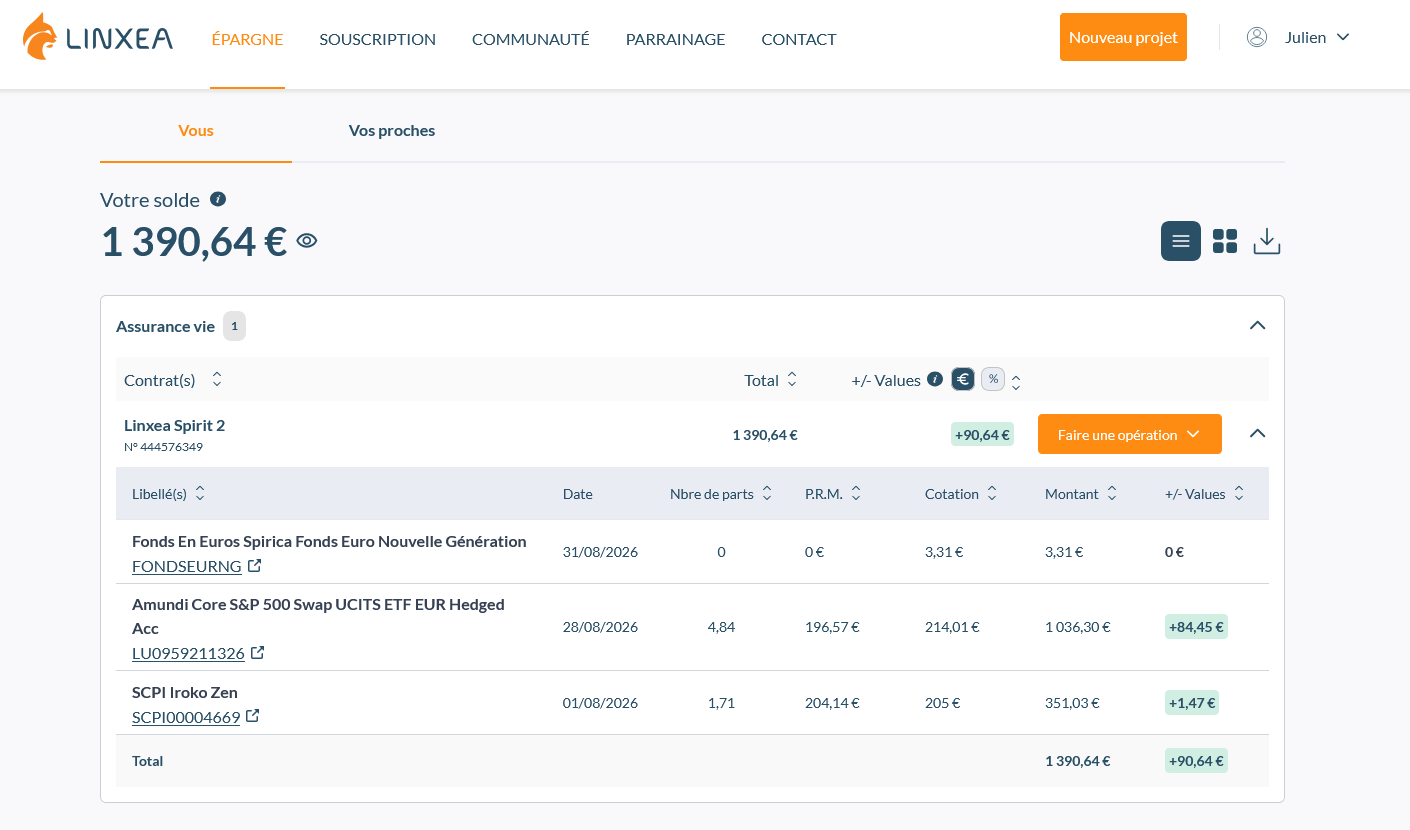Hide balance with the eye icon
The image size is (1410, 830).
coord(307,240)
